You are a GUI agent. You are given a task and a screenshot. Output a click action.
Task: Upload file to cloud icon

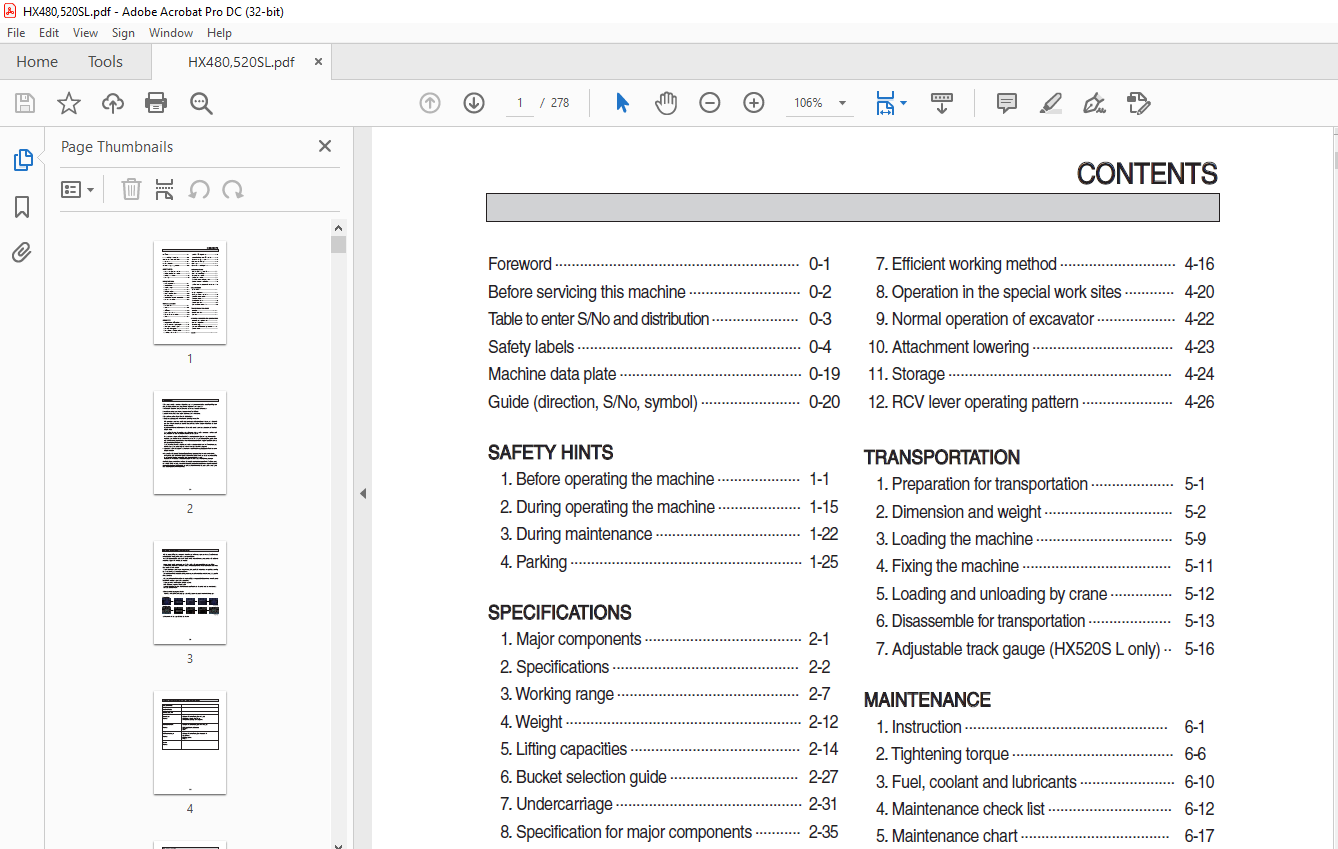click(x=113, y=103)
